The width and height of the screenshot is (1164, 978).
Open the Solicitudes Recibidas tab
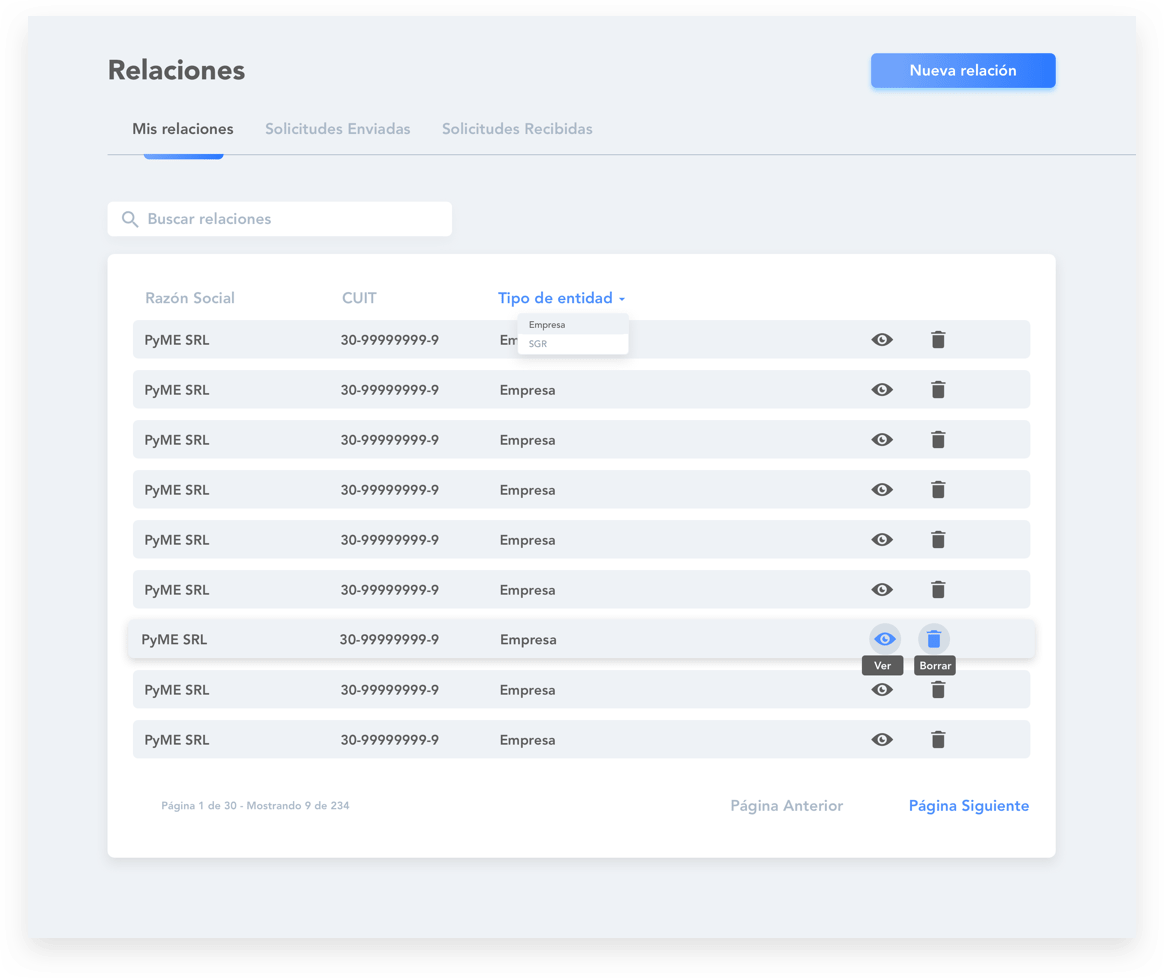[x=517, y=129]
